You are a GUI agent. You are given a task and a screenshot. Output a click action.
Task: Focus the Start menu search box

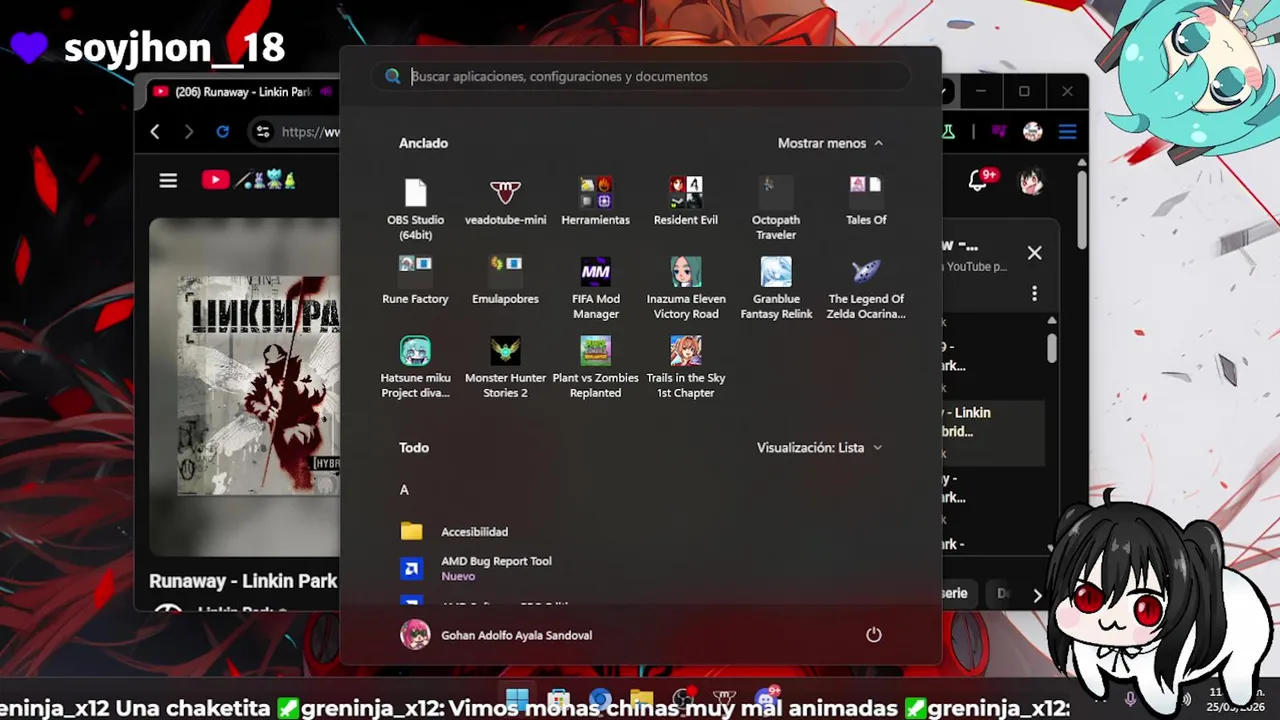pyautogui.click(x=641, y=76)
